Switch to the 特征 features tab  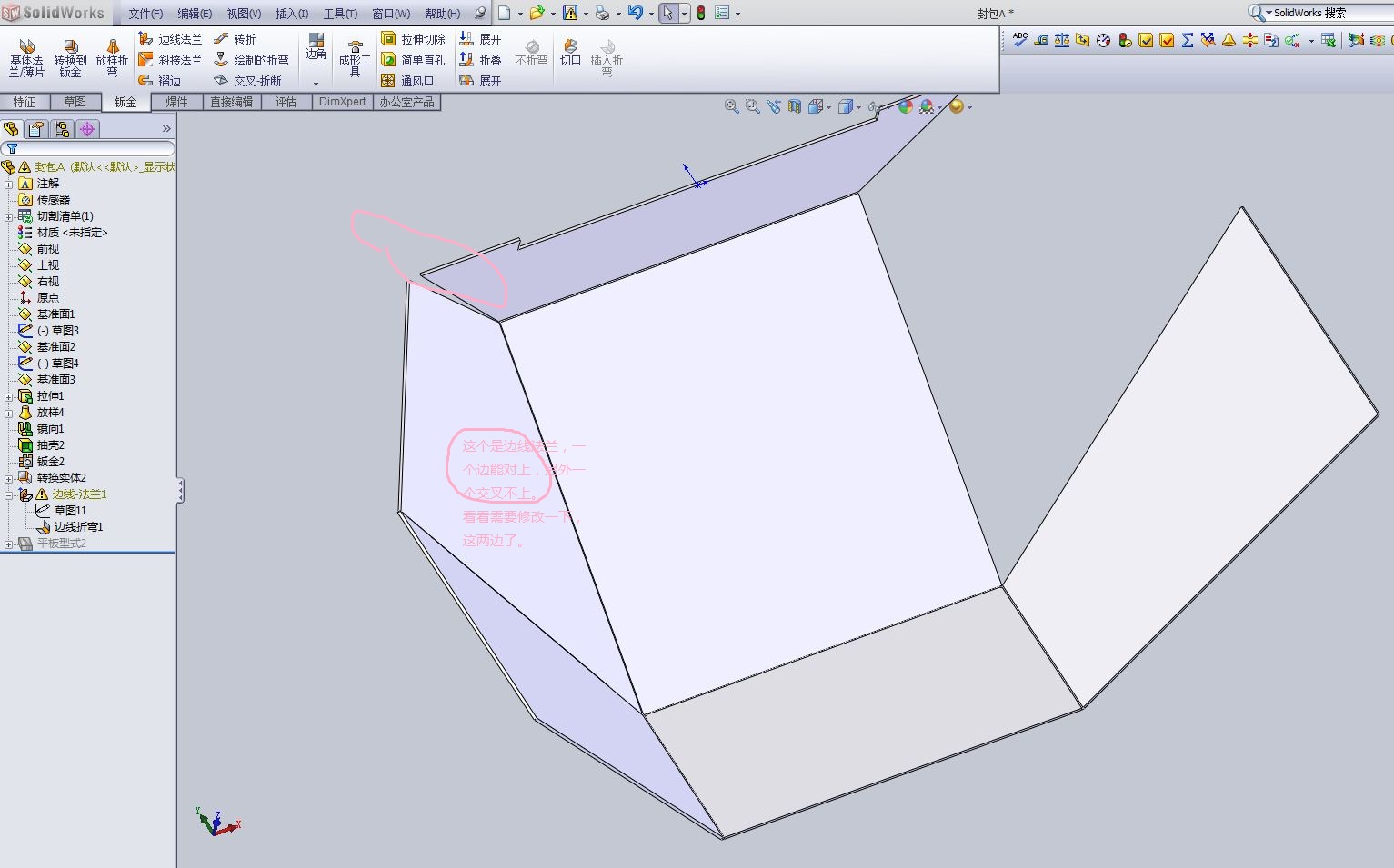(25, 102)
